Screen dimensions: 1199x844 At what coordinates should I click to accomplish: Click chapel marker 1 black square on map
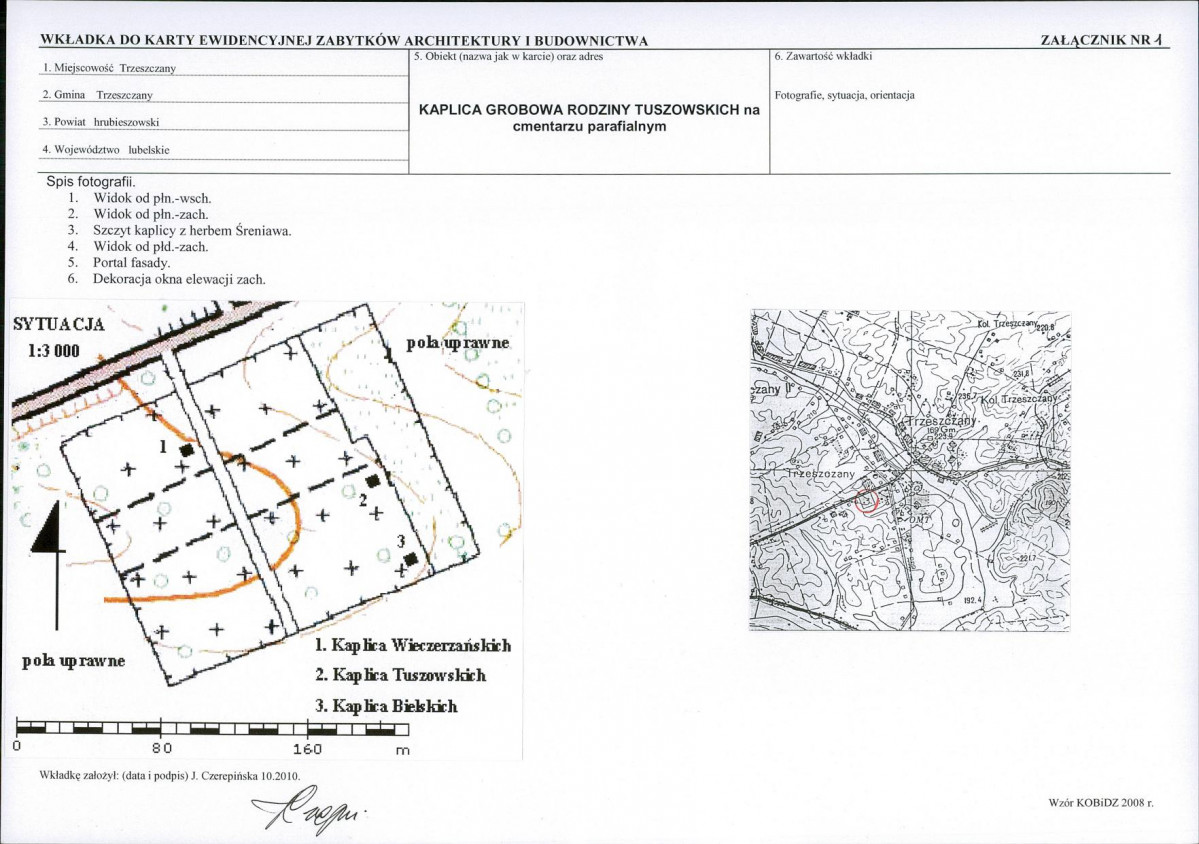pos(186,450)
